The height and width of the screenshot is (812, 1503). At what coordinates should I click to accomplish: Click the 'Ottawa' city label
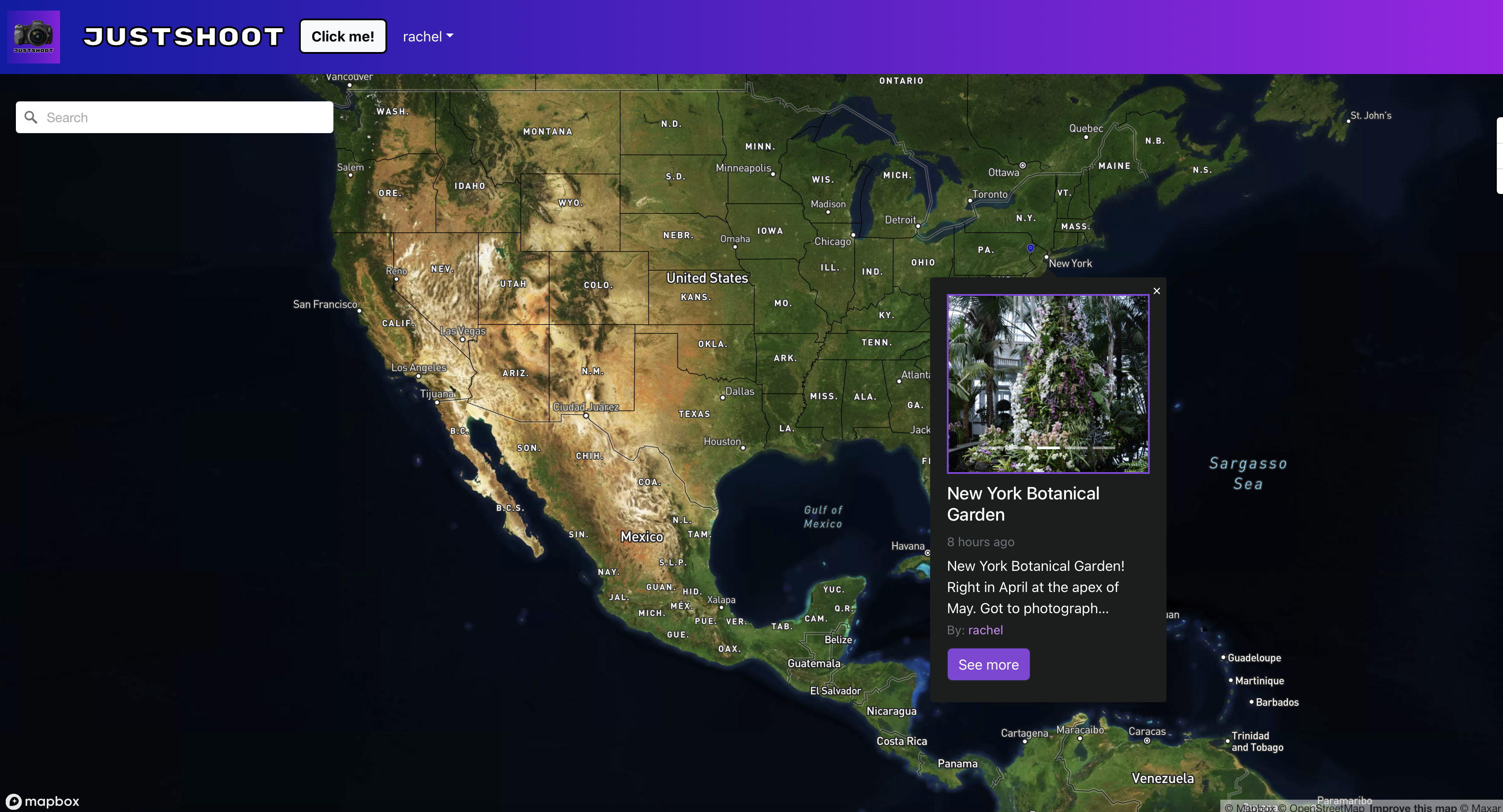(x=1004, y=172)
